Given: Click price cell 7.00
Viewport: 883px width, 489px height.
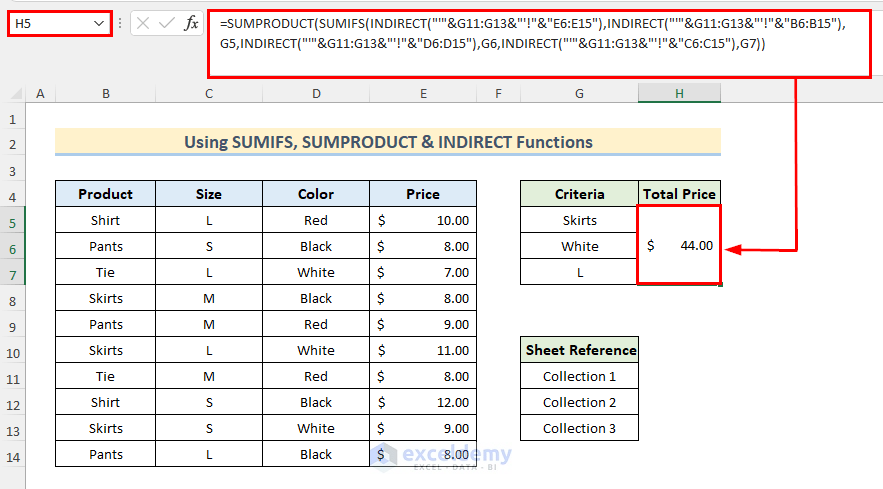Looking at the screenshot, I should [423, 272].
